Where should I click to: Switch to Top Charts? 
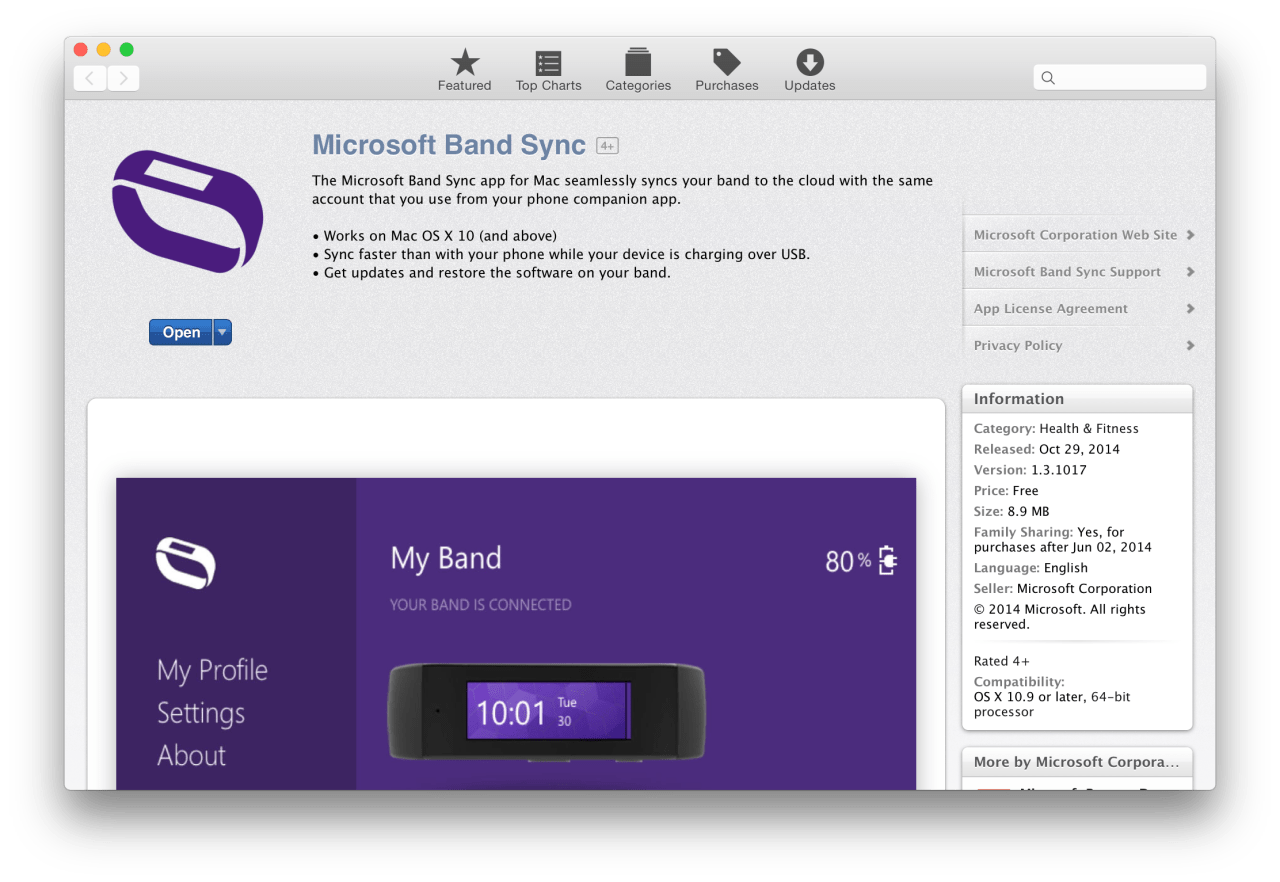548,70
